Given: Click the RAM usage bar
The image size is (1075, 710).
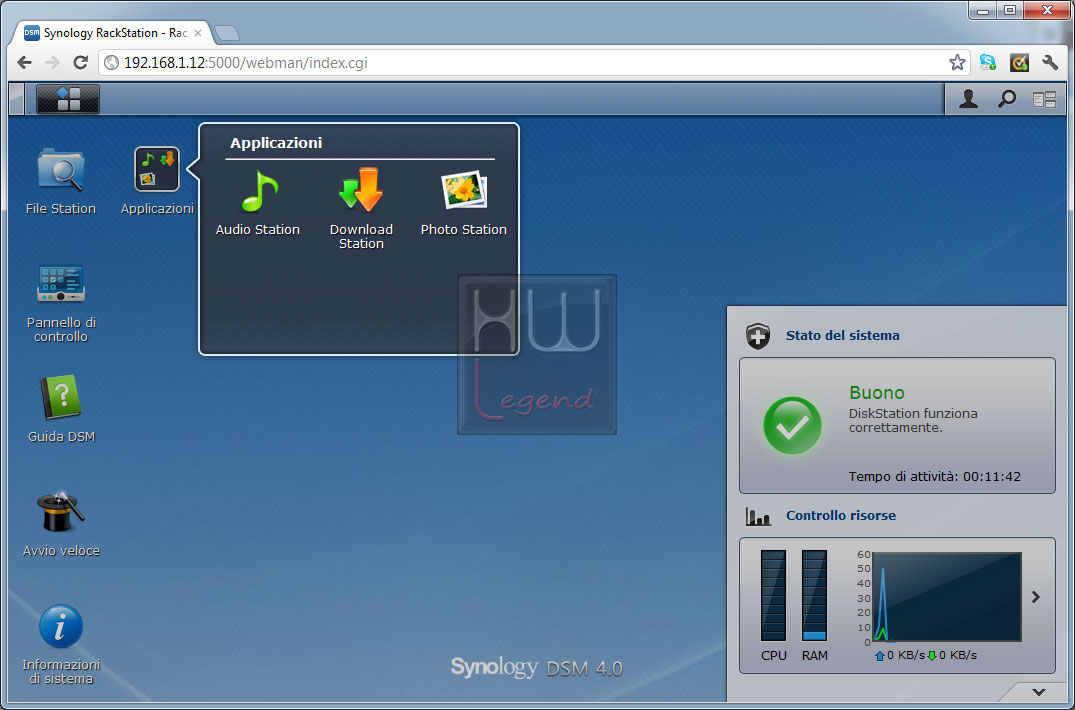Looking at the screenshot, I should pos(814,596).
